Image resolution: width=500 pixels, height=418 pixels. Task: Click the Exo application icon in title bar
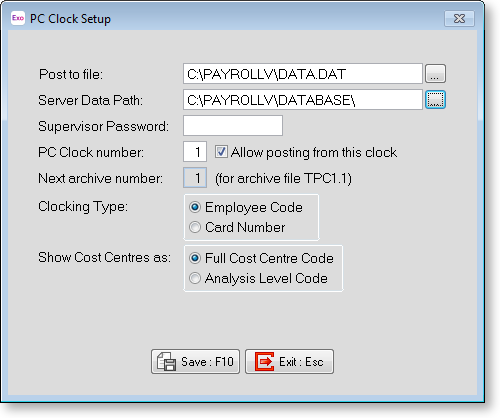(18, 18)
